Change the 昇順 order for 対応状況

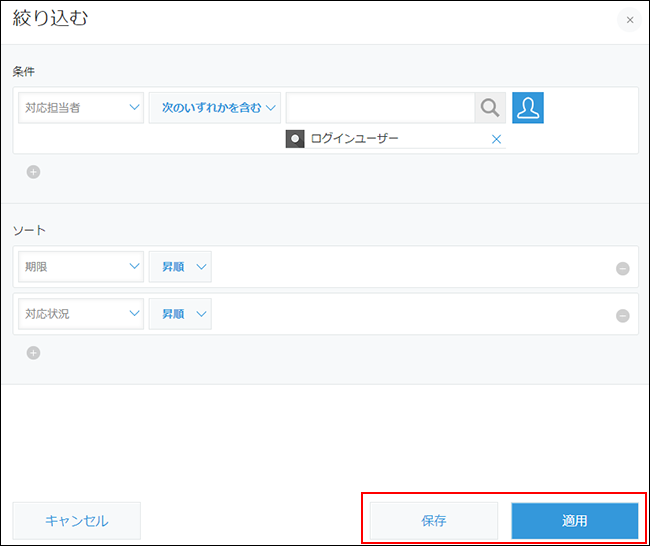[x=180, y=314]
